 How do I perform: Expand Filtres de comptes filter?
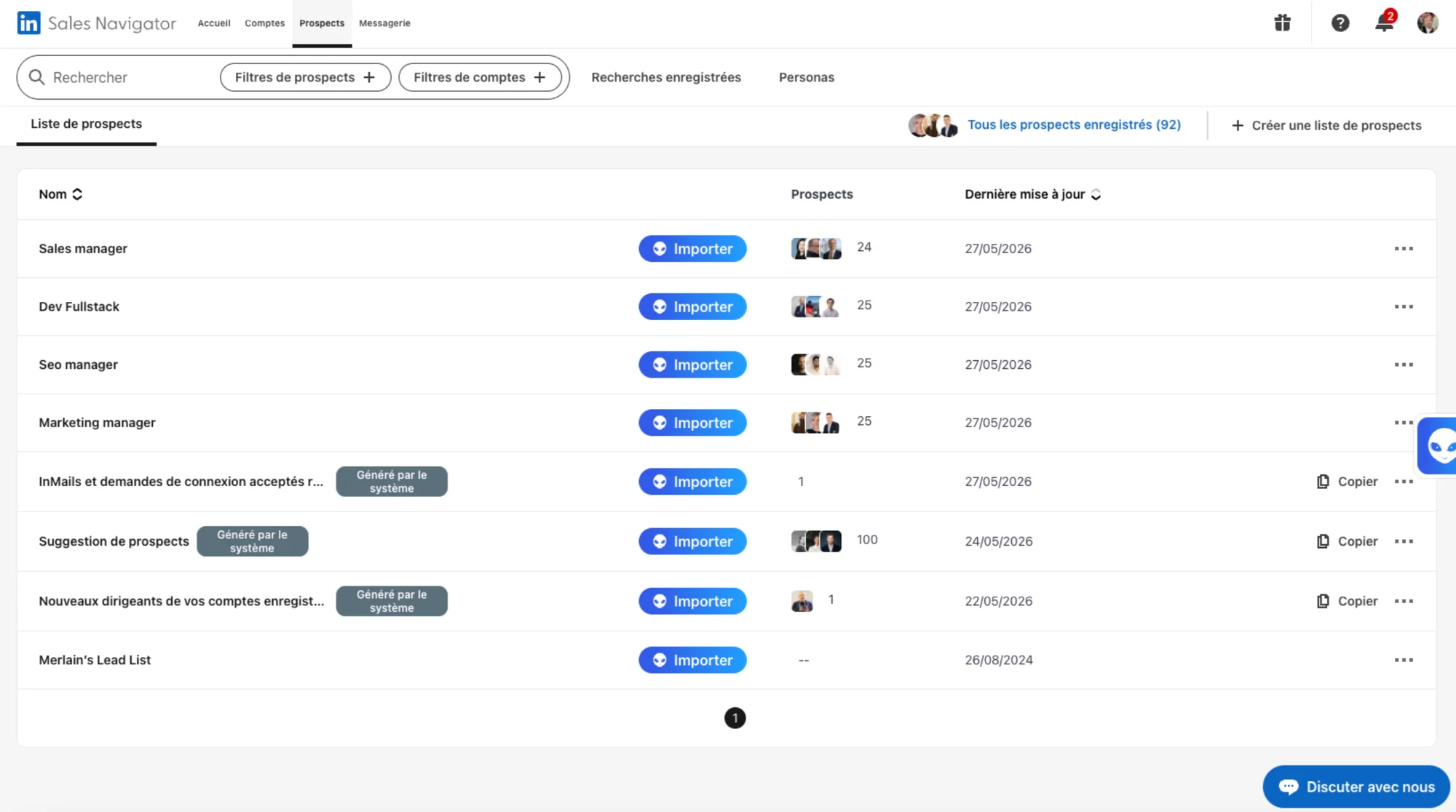(x=480, y=77)
